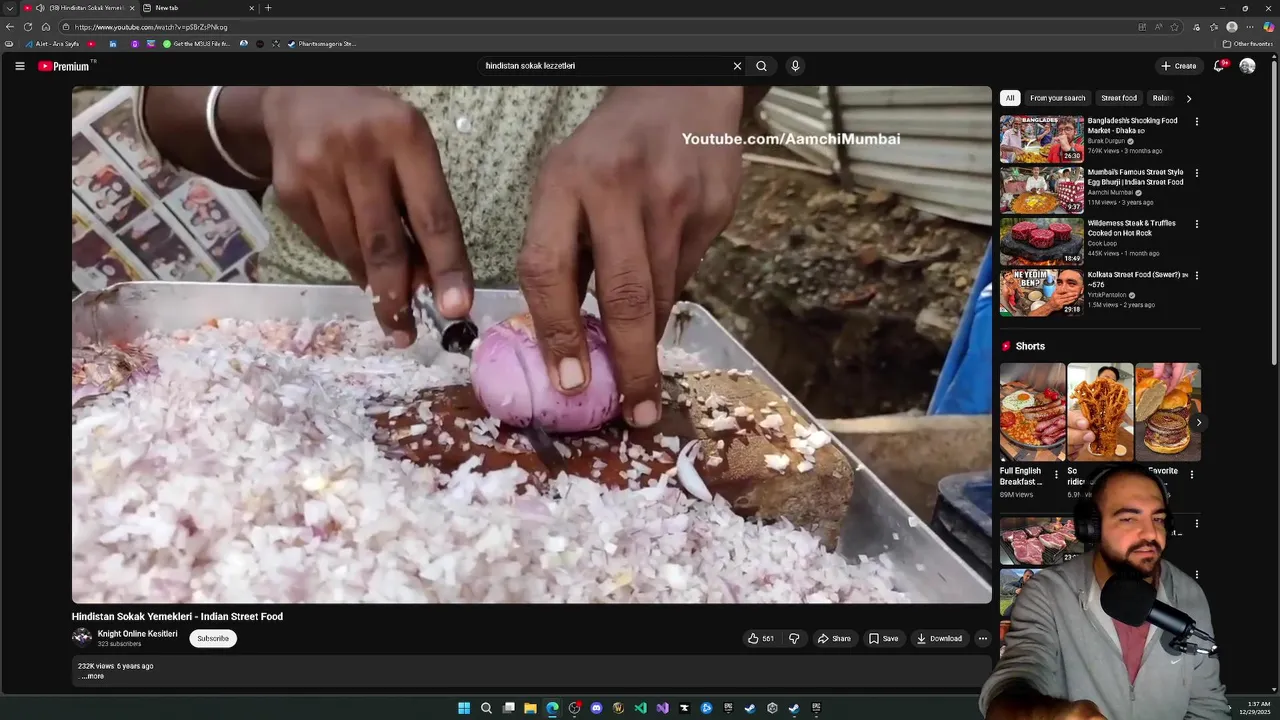1280x720 pixels.
Task: Open the Create menu
Action: [x=1178, y=66]
